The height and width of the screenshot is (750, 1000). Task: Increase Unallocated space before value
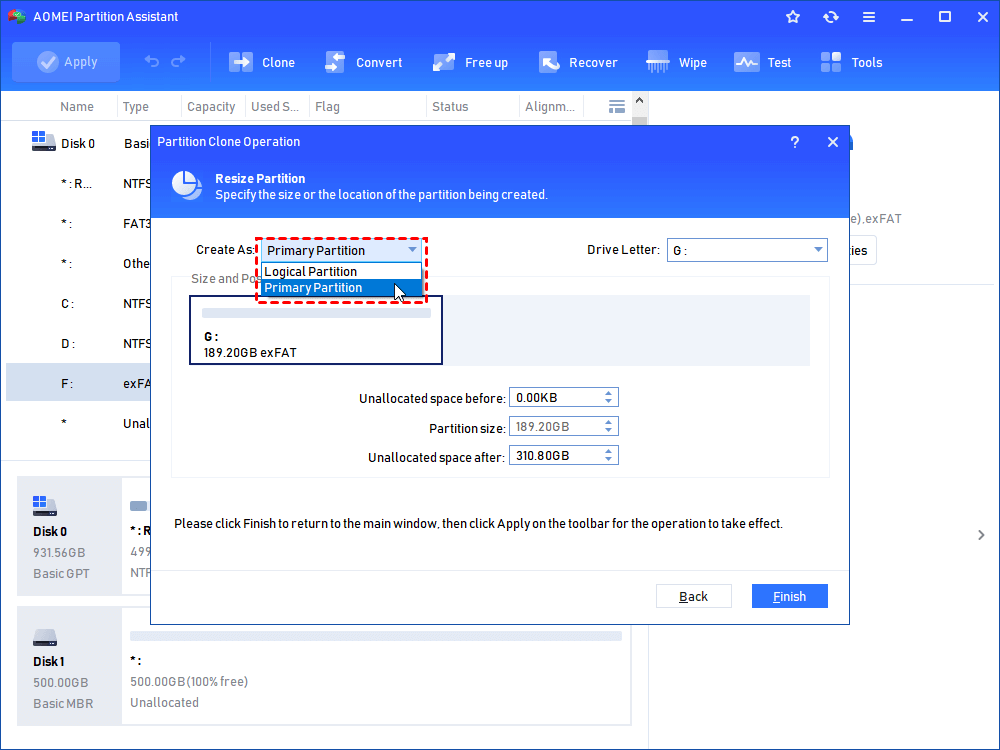click(x=608, y=393)
